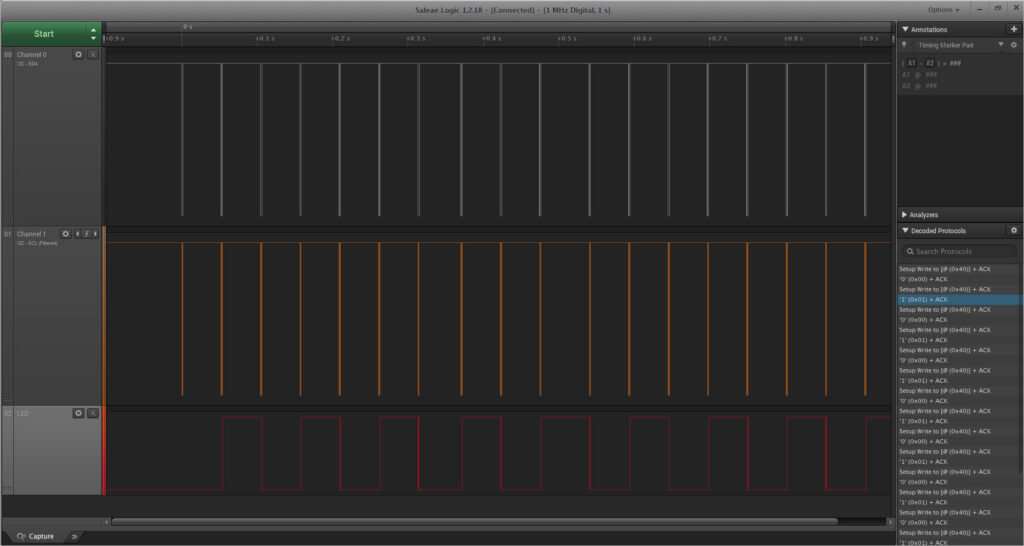Image resolution: width=1024 pixels, height=546 pixels.
Task: Open Decoded Protocols gear settings
Action: tap(1014, 231)
